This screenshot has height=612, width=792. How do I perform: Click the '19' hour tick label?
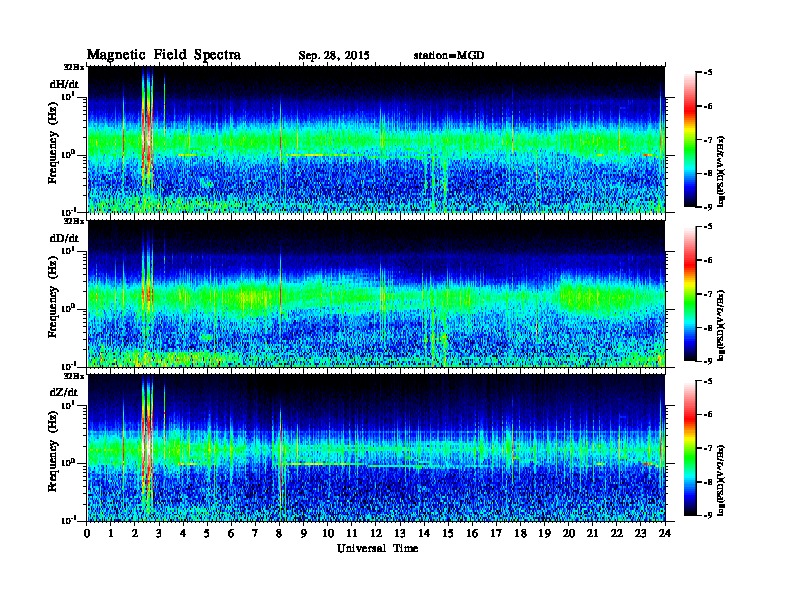coord(544,533)
